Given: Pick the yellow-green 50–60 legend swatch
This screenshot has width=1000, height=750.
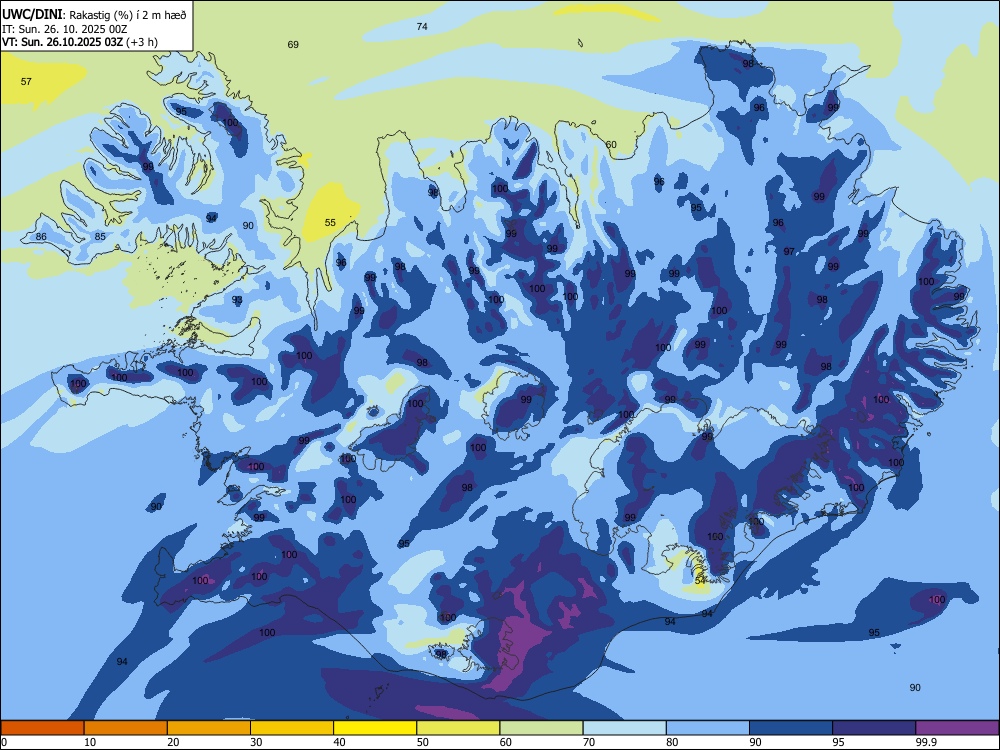Looking at the screenshot, I should pyautogui.click(x=458, y=728).
